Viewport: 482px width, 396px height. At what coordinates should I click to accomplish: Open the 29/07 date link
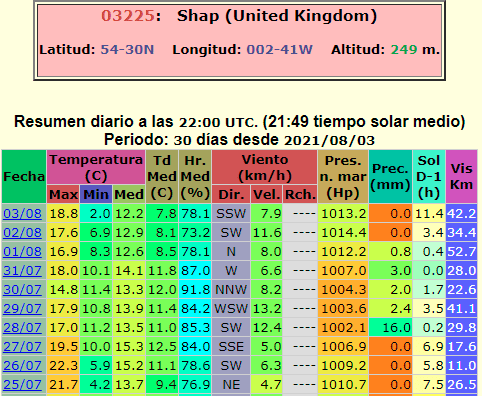pyautogui.click(x=22, y=309)
